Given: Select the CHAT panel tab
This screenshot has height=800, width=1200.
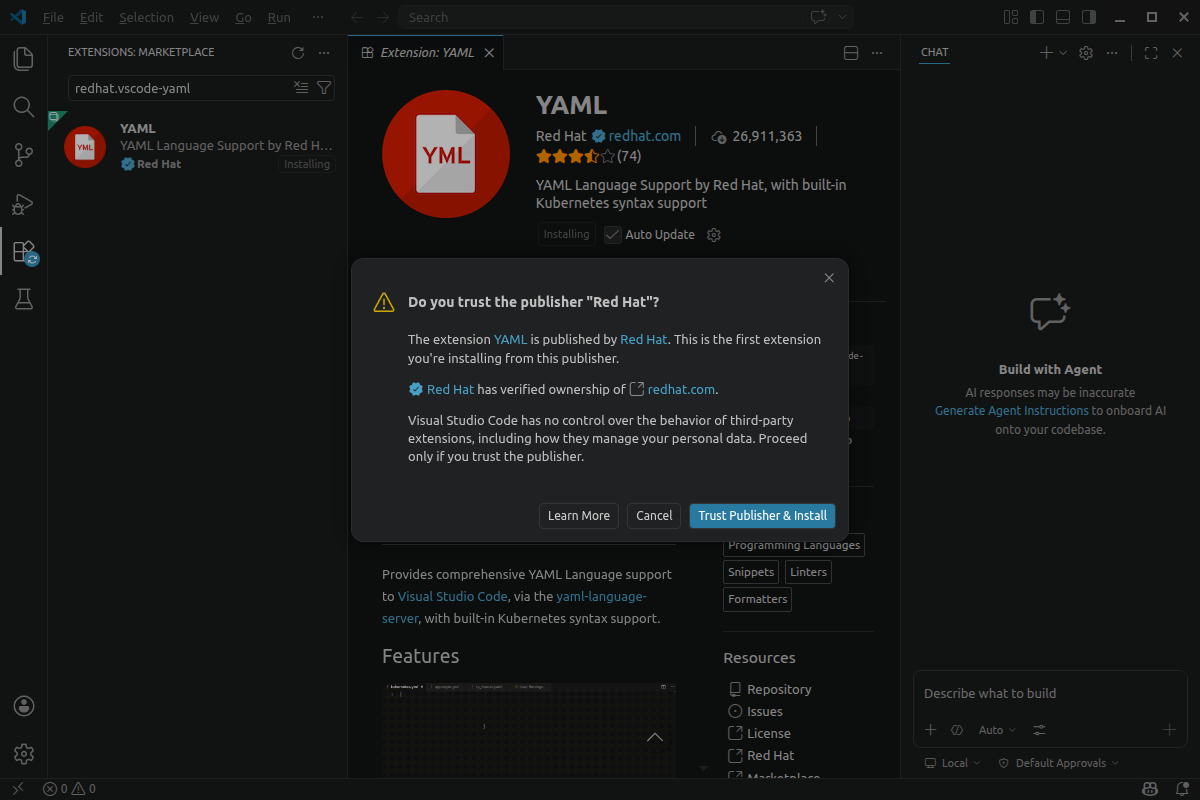Looking at the screenshot, I should (935, 53).
